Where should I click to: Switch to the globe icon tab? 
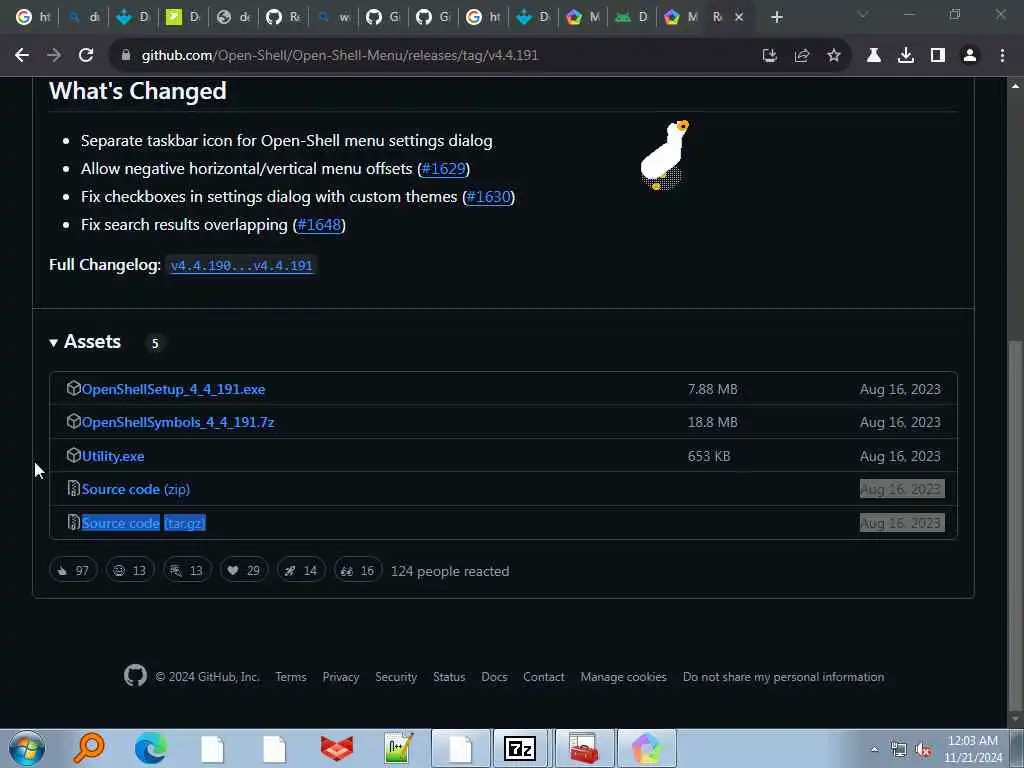pyautogui.click(x=233, y=17)
